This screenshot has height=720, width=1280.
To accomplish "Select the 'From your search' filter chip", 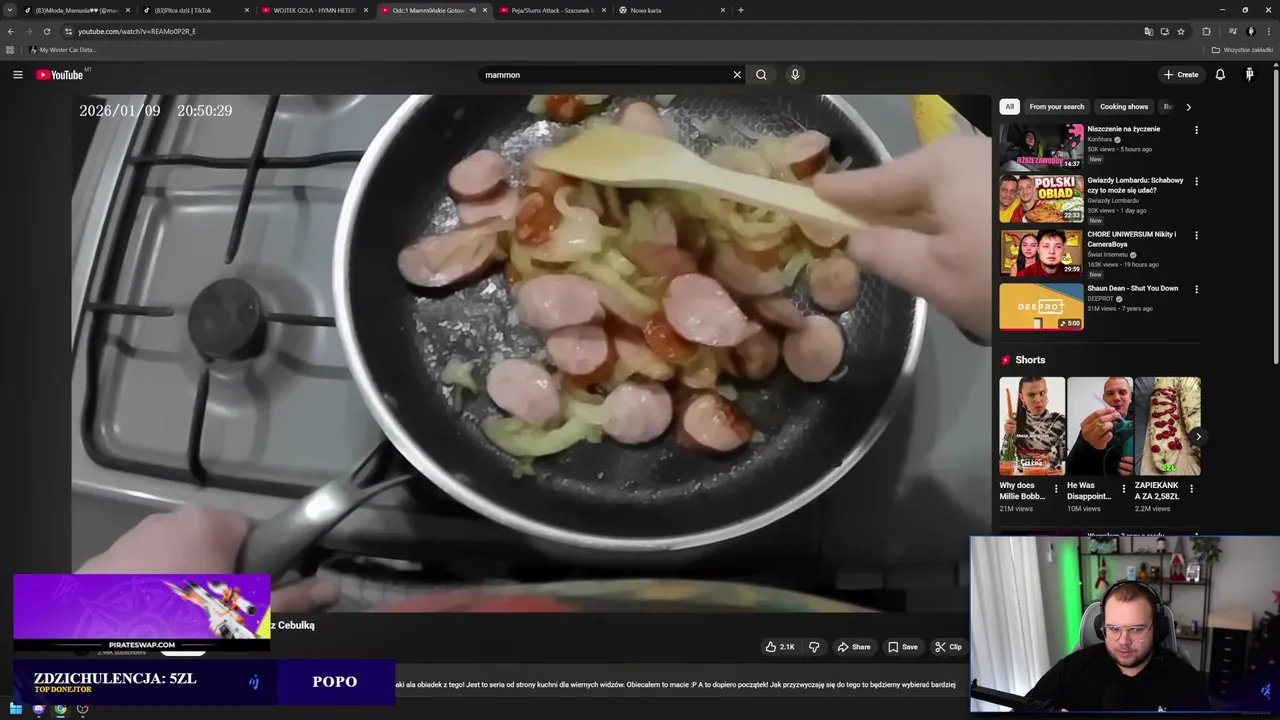I will tap(1056, 107).
